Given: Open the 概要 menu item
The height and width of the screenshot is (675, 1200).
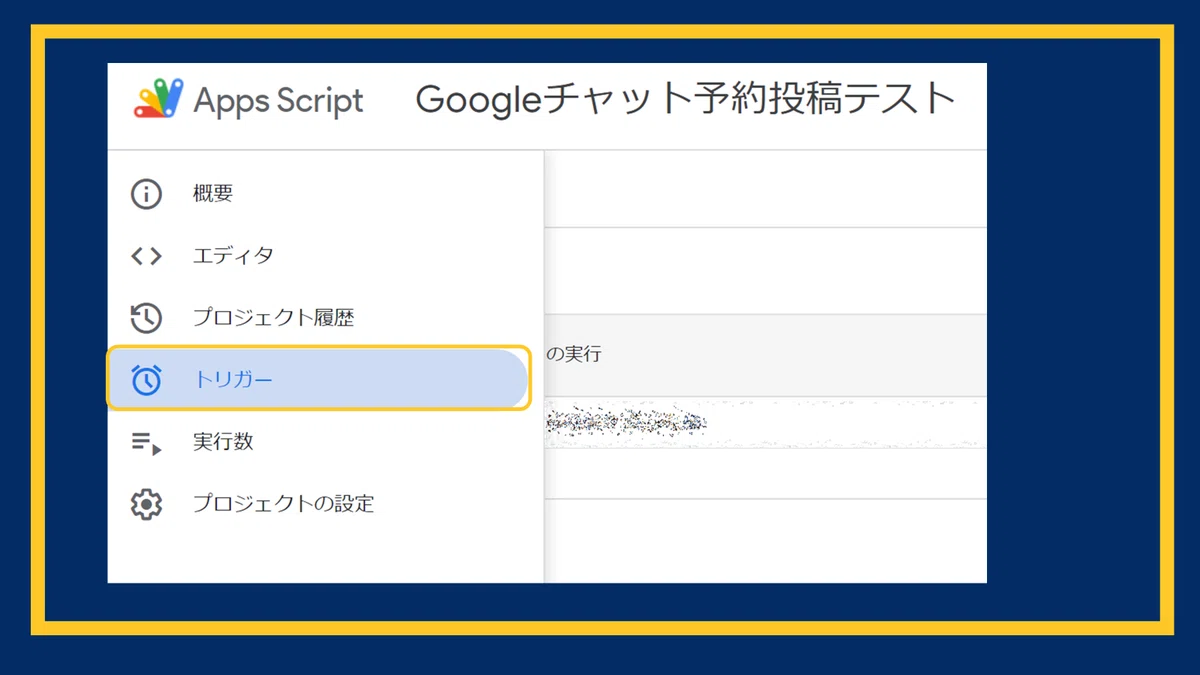Looking at the screenshot, I should pyautogui.click(x=213, y=194).
